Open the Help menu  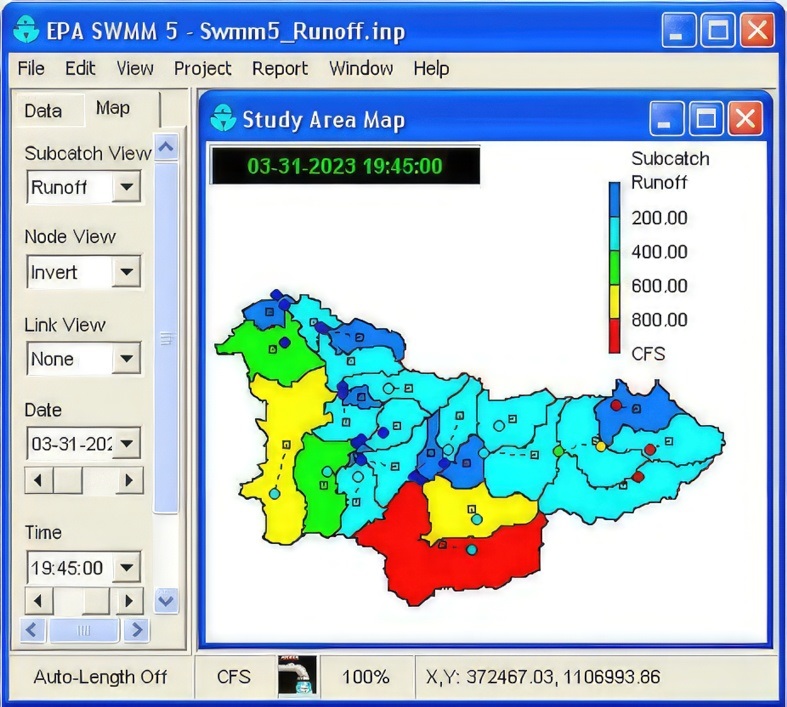[x=431, y=68]
